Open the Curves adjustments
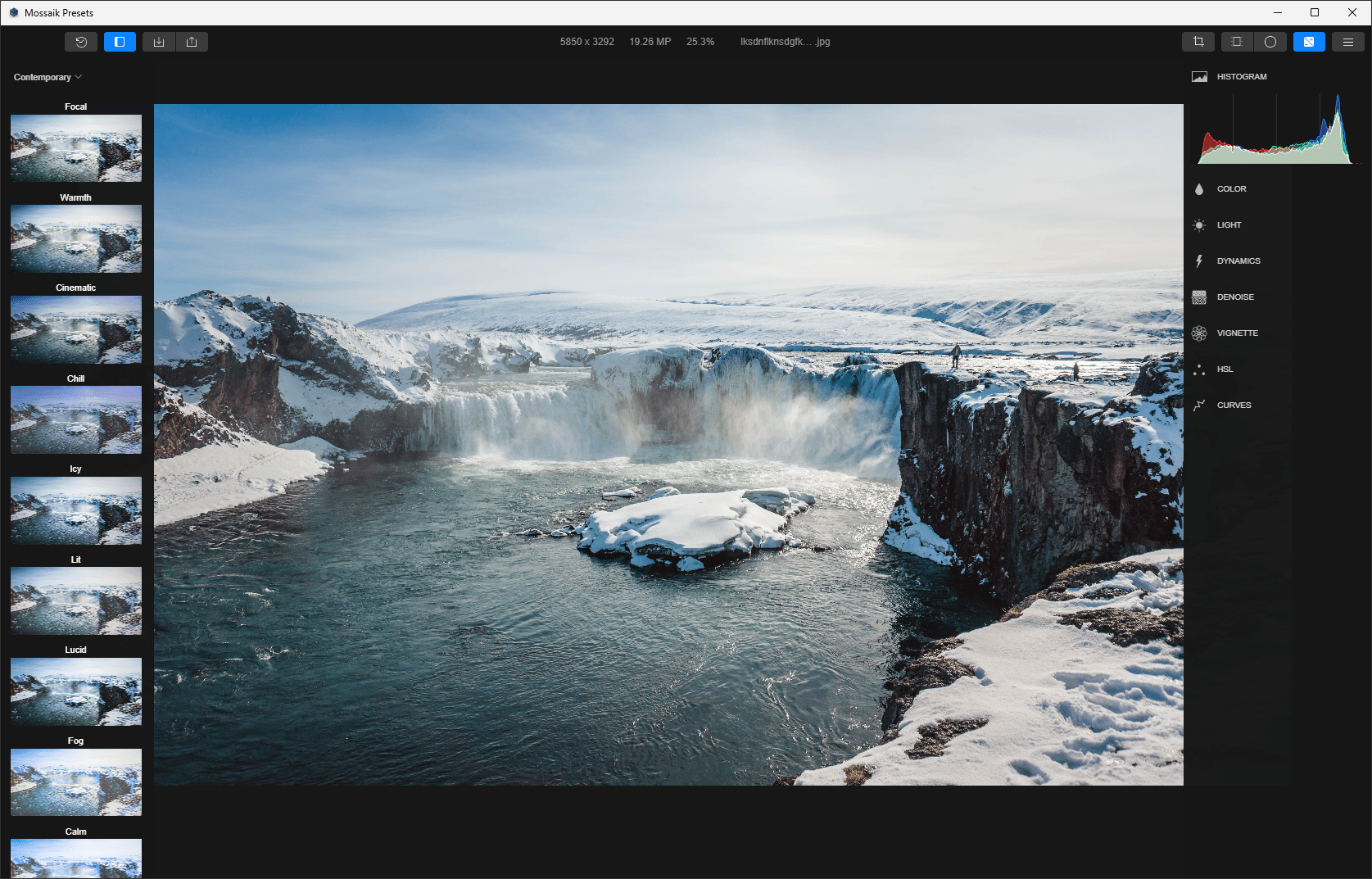This screenshot has width=1372, height=879. coord(1234,406)
